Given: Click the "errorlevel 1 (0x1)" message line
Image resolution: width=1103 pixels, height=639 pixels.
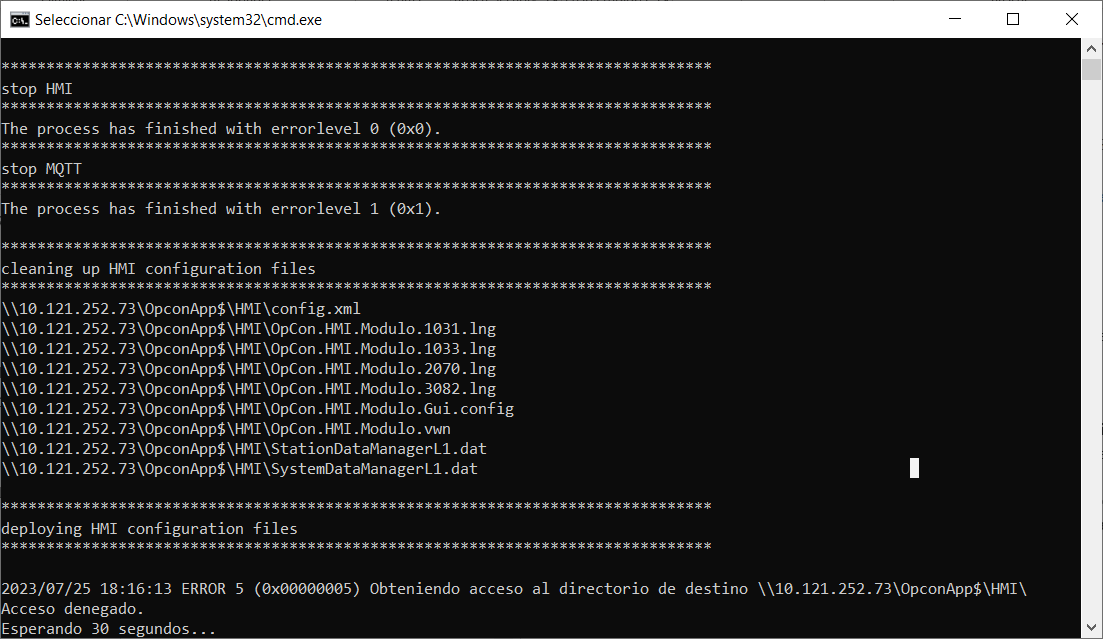Looking at the screenshot, I should (221, 209).
